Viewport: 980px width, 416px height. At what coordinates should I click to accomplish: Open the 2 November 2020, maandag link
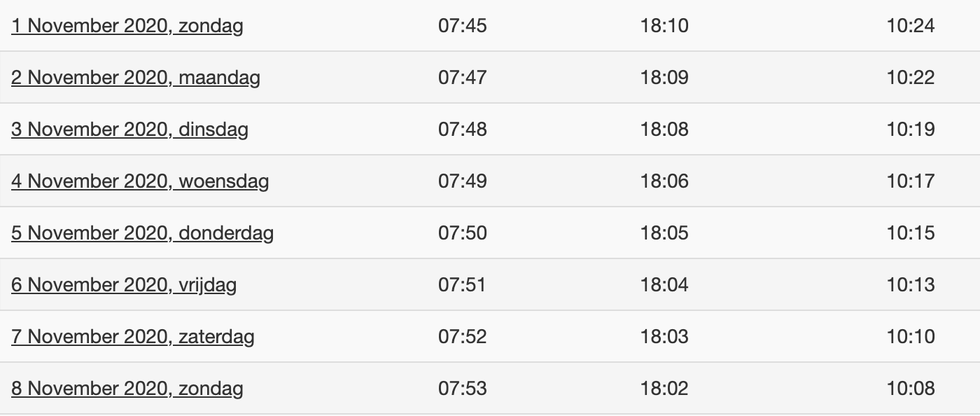tap(136, 78)
